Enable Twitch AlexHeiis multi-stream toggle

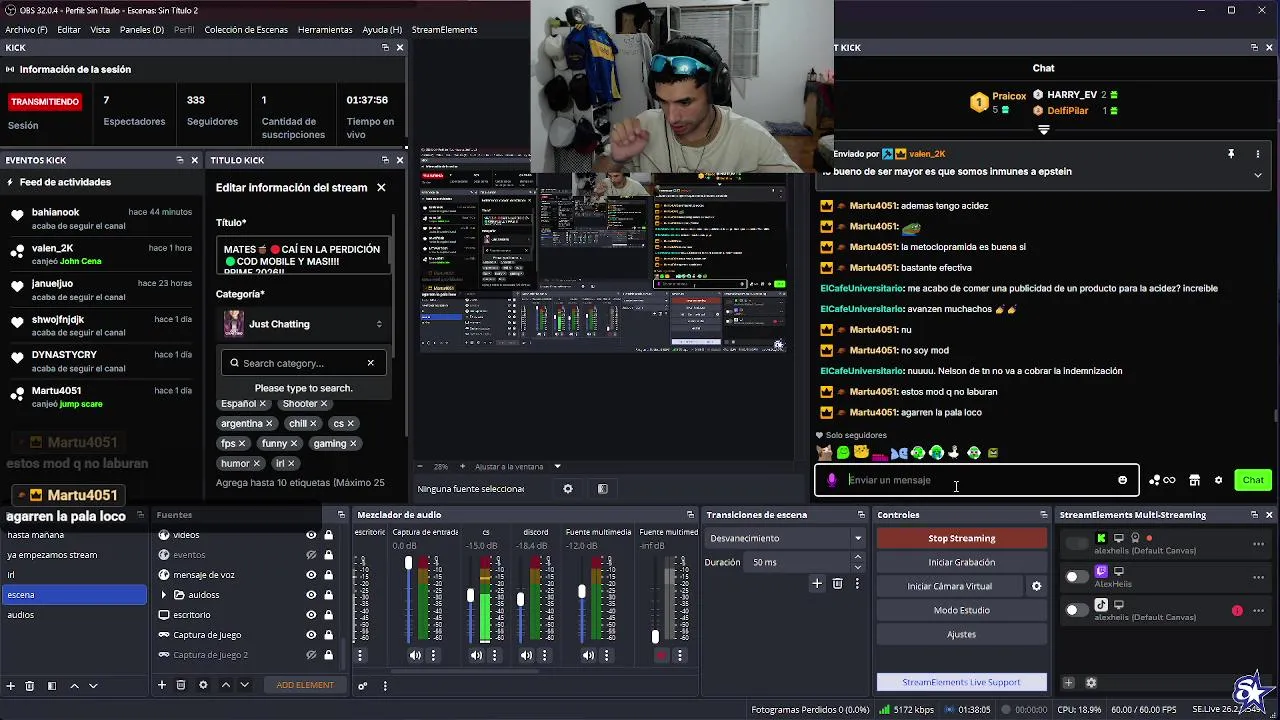[1076, 577]
